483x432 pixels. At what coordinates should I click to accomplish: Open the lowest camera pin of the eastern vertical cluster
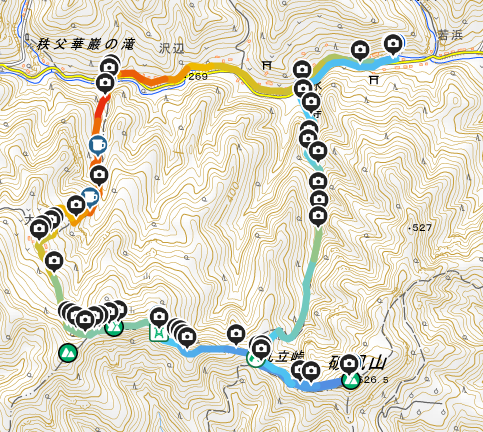318,216
